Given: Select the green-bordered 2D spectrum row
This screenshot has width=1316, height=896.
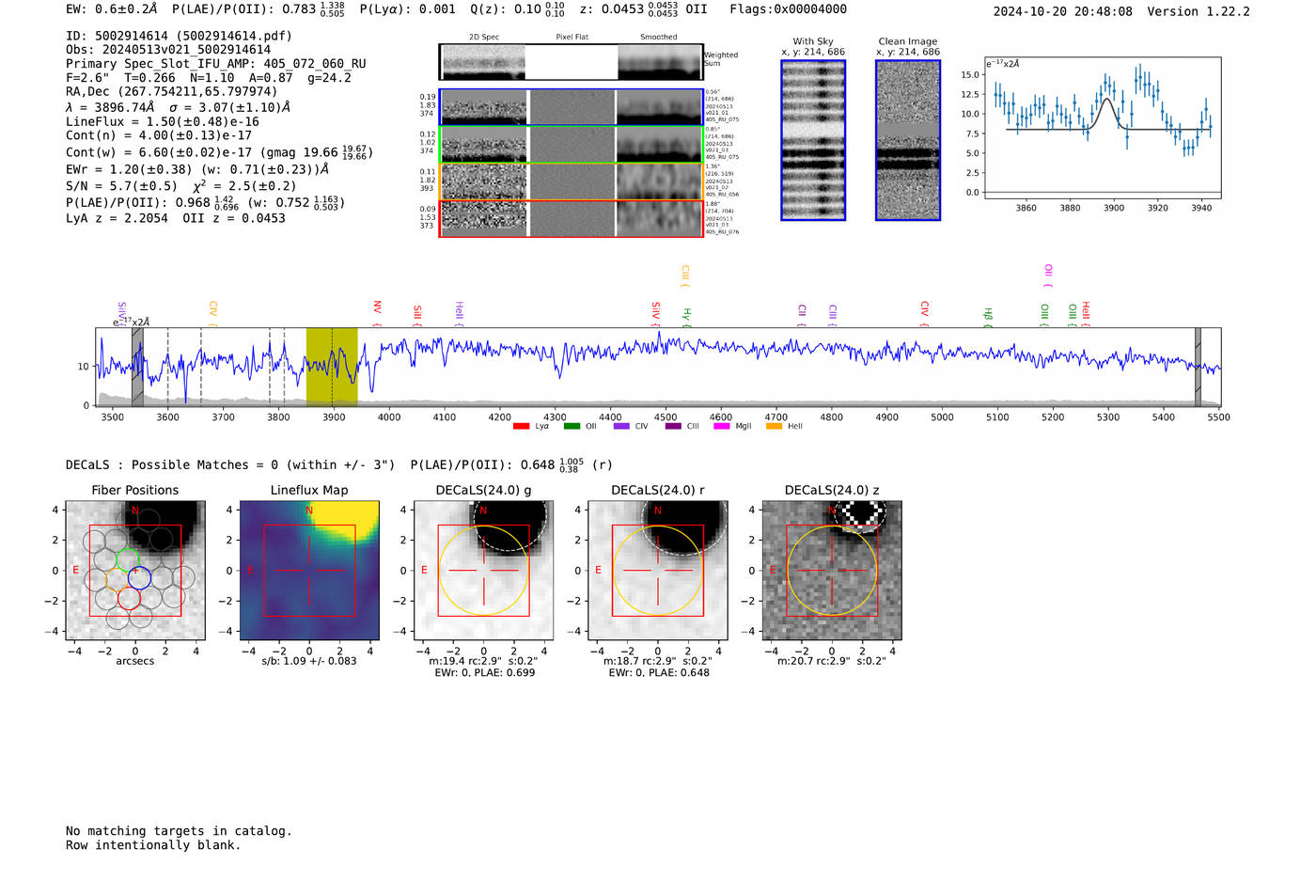Looking at the screenshot, I should point(571,144).
